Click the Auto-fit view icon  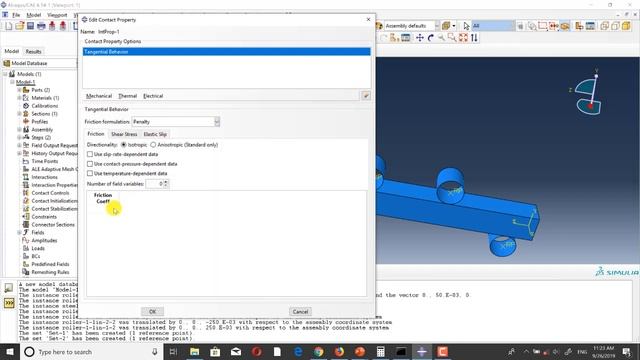pos(463,38)
